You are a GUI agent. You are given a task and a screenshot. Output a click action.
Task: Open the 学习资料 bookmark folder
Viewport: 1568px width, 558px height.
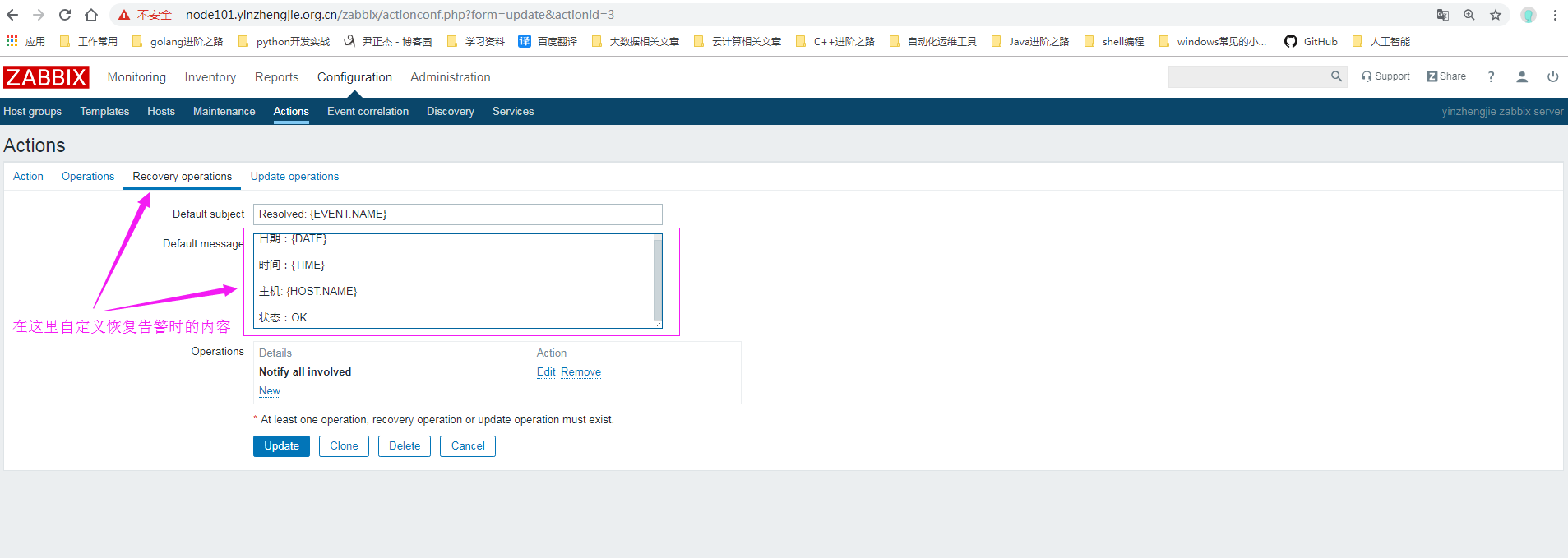[x=475, y=41]
